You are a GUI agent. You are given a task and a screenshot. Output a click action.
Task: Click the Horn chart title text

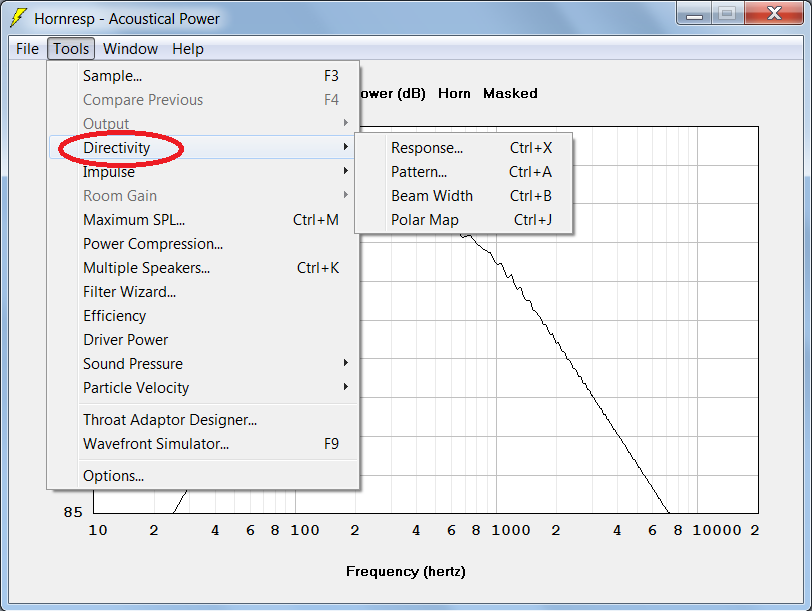pos(454,93)
